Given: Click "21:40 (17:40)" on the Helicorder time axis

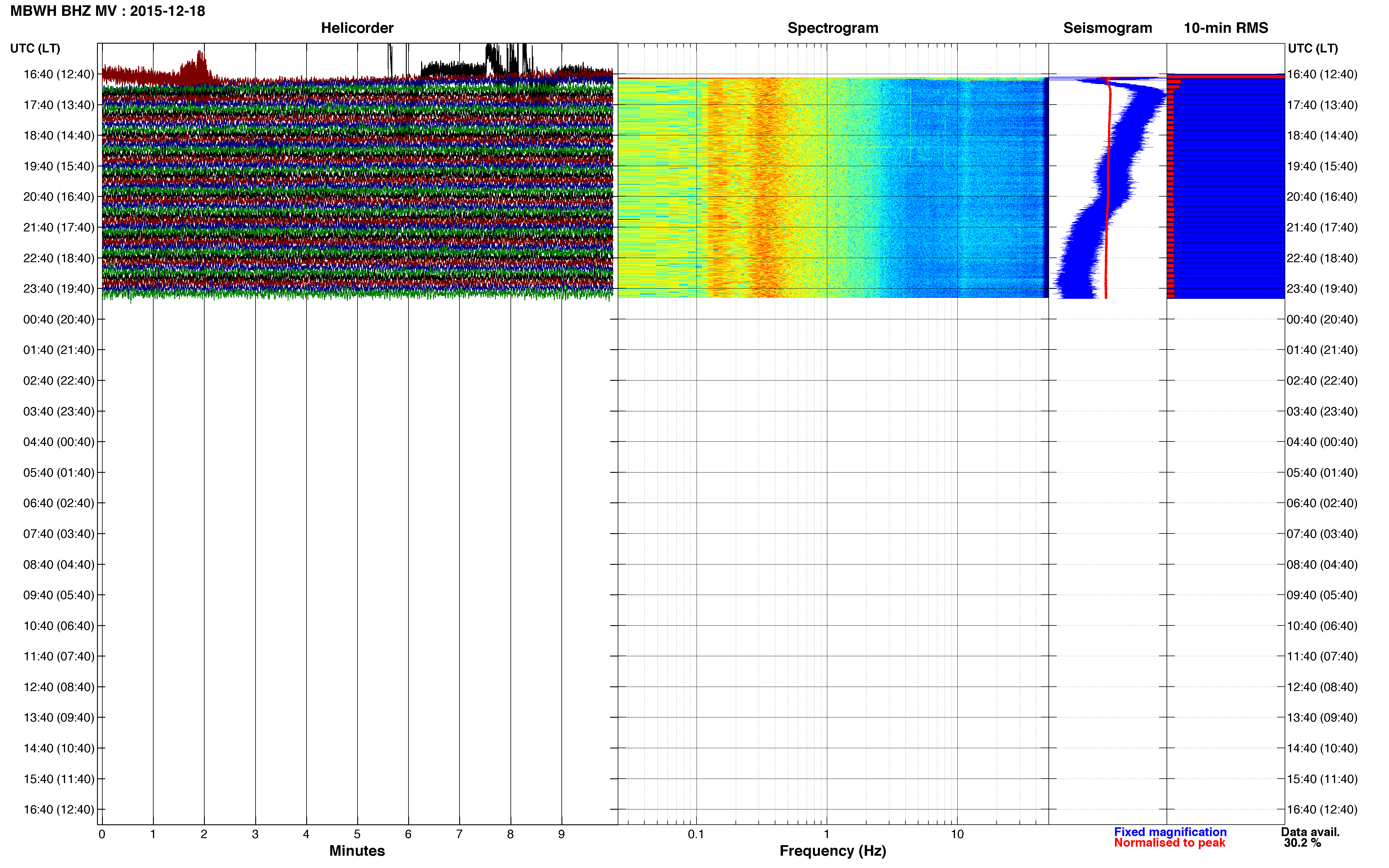Looking at the screenshot, I should point(59,227).
